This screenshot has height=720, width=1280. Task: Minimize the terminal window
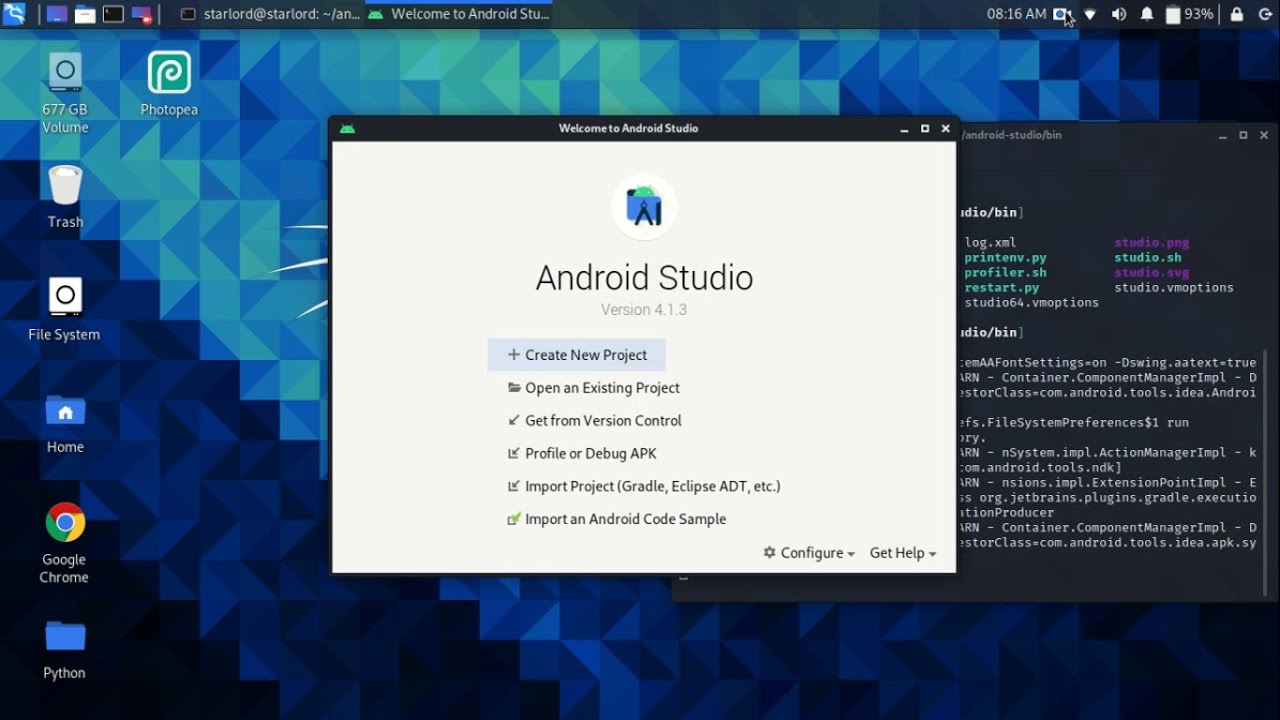tap(1223, 135)
